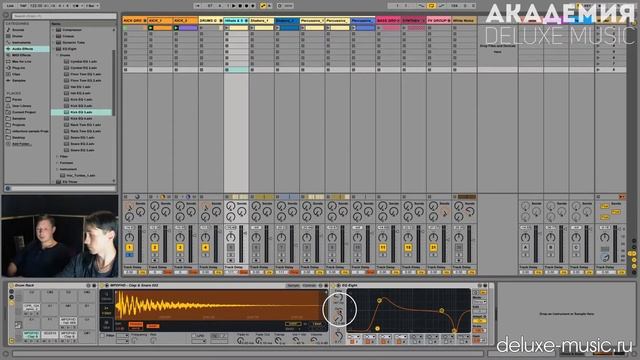Select the KICK_1 track header
The height and width of the screenshot is (360, 640).
(x=160, y=20)
